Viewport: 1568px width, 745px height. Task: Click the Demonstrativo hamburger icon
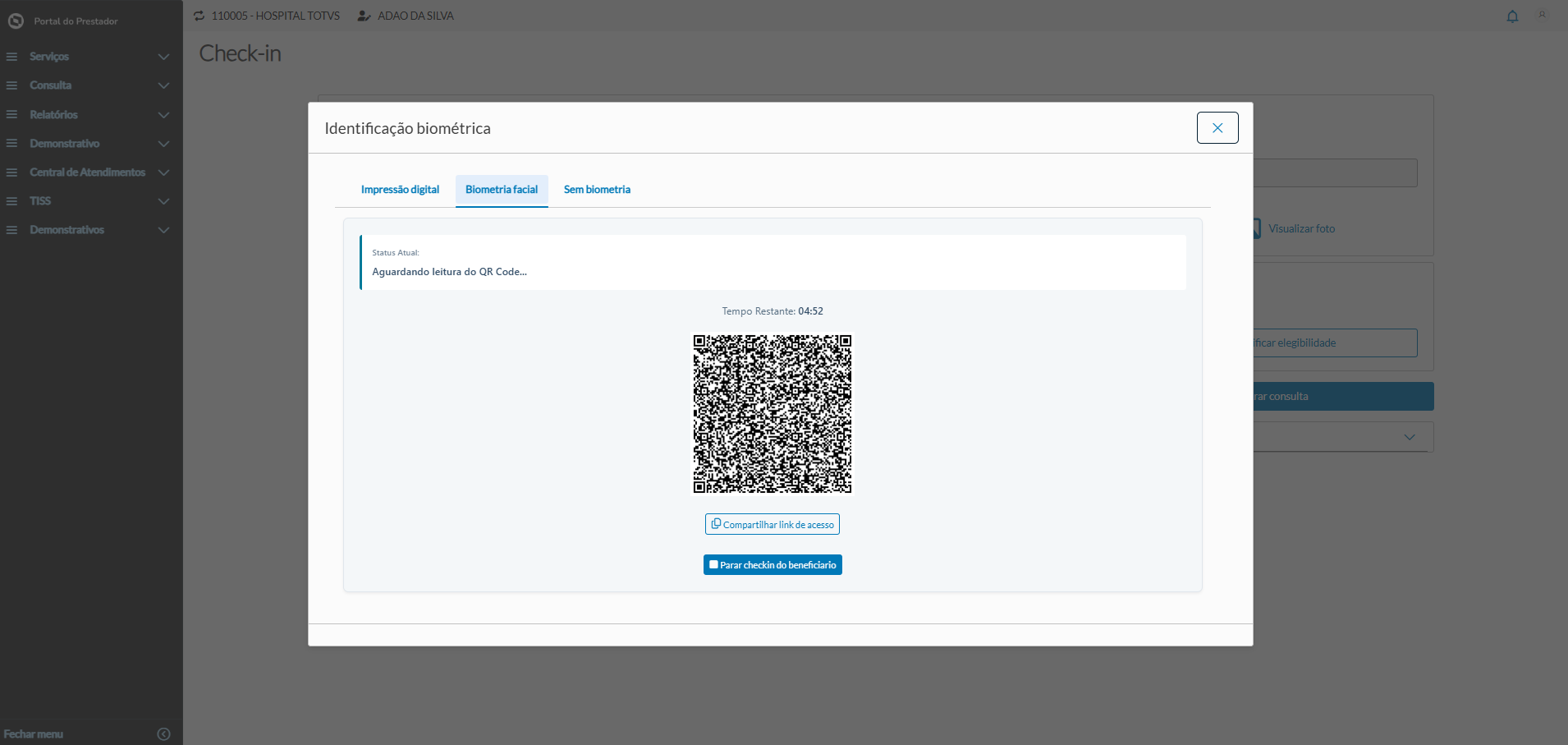[x=11, y=144]
